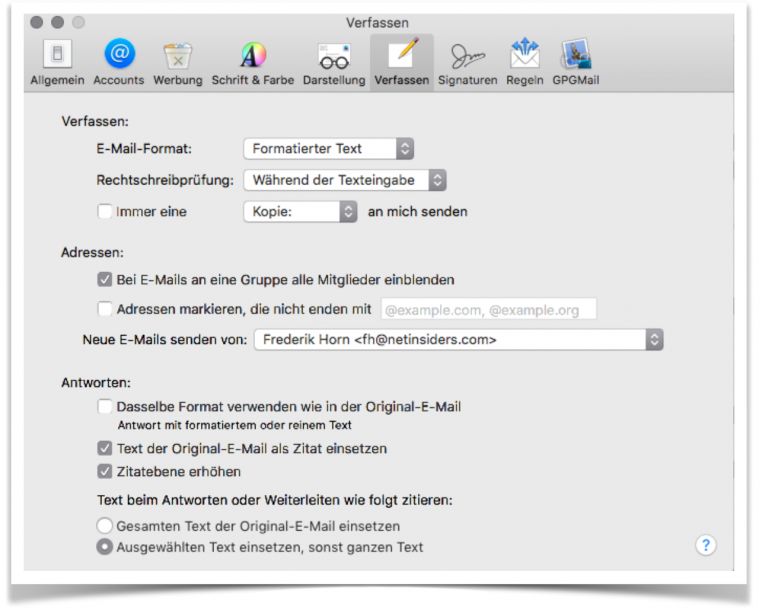
Task: Open the Allgemein preferences pane
Action: (x=58, y=61)
